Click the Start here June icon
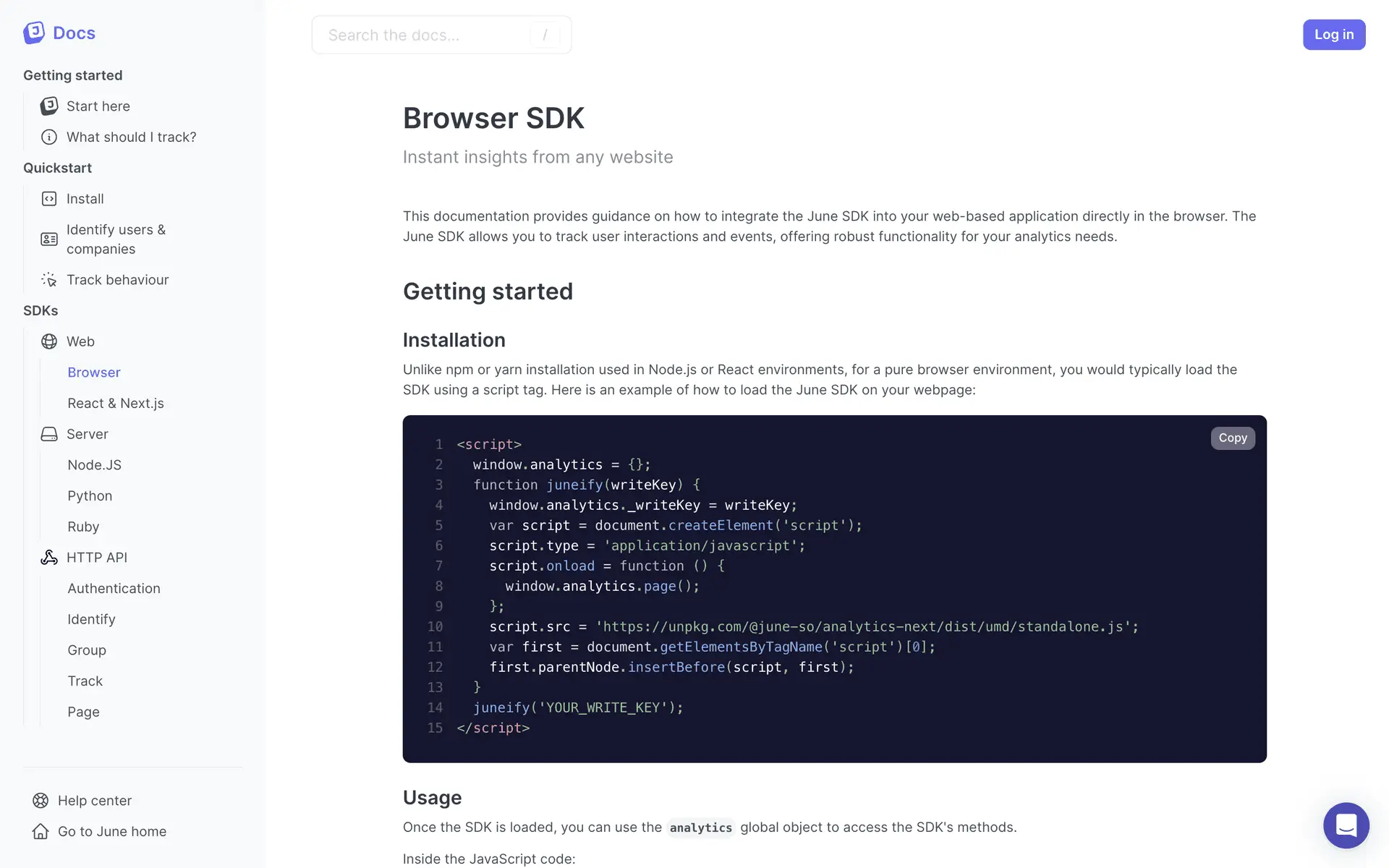Image resolution: width=1389 pixels, height=868 pixels. (49, 106)
